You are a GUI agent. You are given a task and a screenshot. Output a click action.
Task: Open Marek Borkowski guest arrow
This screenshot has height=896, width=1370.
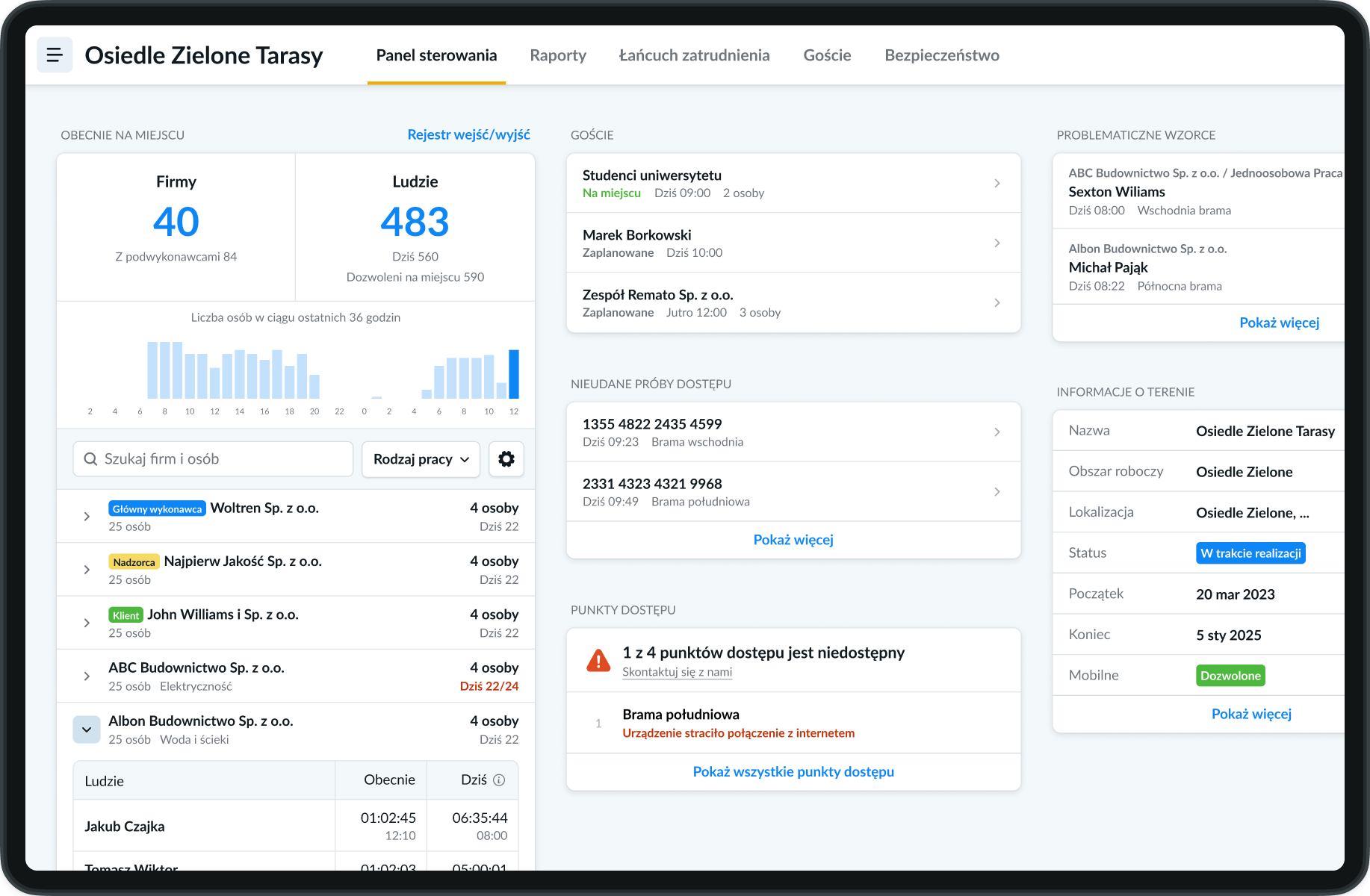coord(997,243)
